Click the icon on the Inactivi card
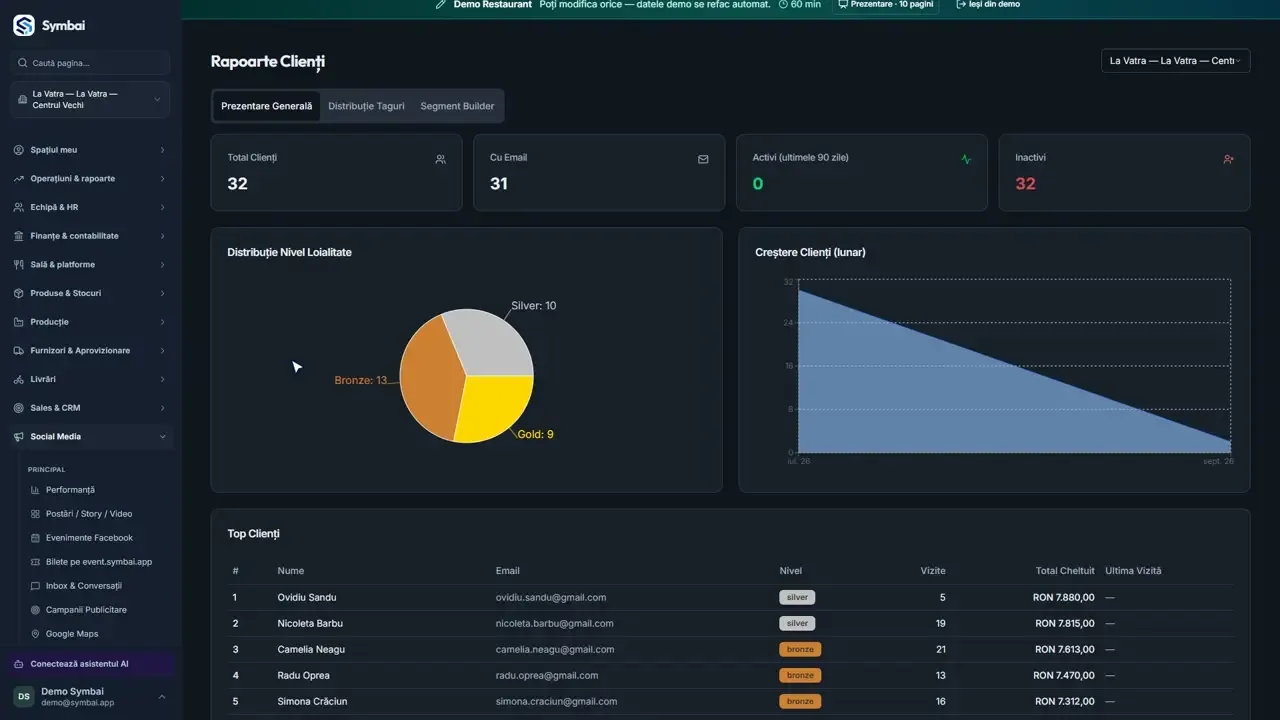 click(x=1229, y=159)
